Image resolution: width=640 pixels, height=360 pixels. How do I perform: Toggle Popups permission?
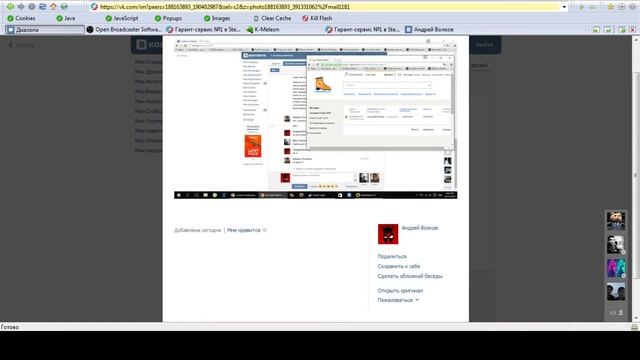pos(168,18)
